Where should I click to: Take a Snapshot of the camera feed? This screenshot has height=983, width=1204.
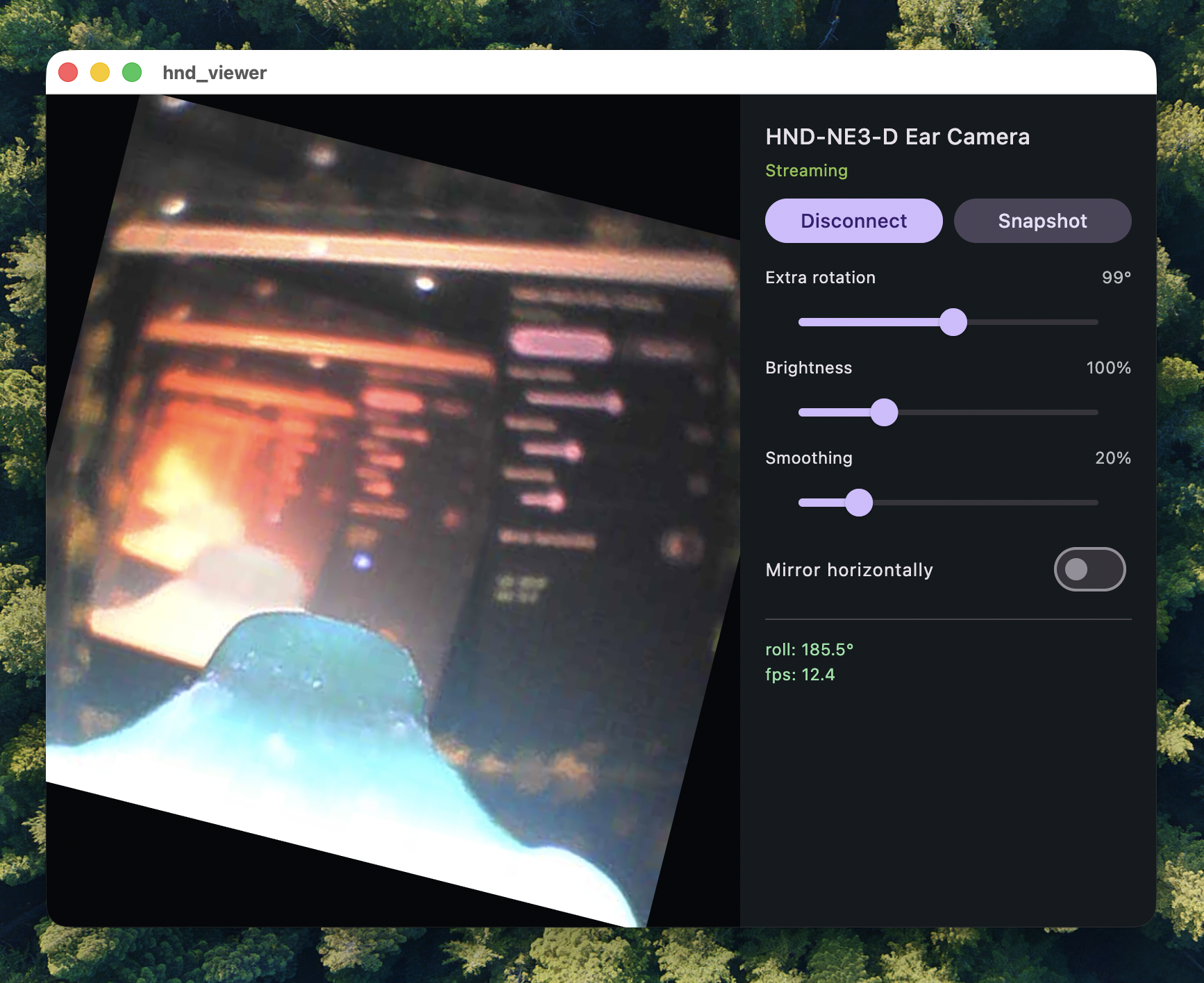pos(1042,221)
